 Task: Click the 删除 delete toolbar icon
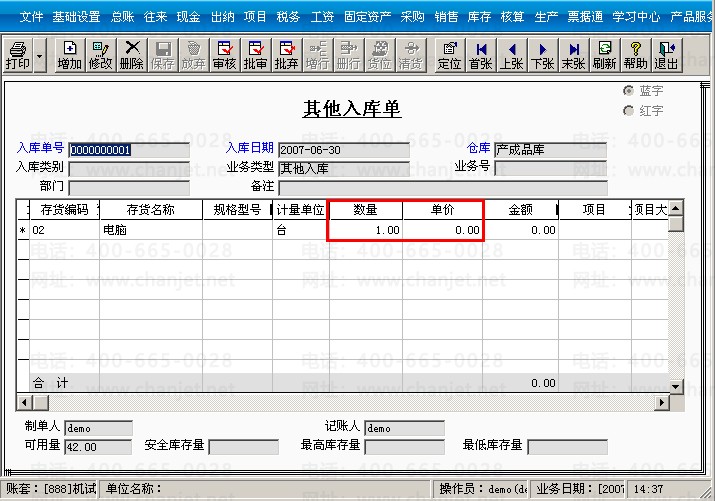(132, 56)
